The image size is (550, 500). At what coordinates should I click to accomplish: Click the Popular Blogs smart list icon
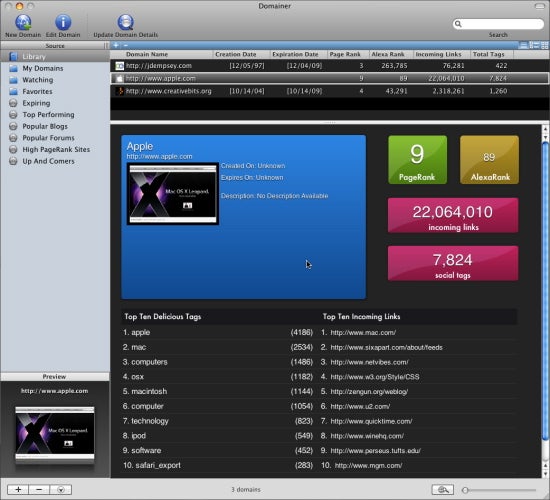point(13,126)
